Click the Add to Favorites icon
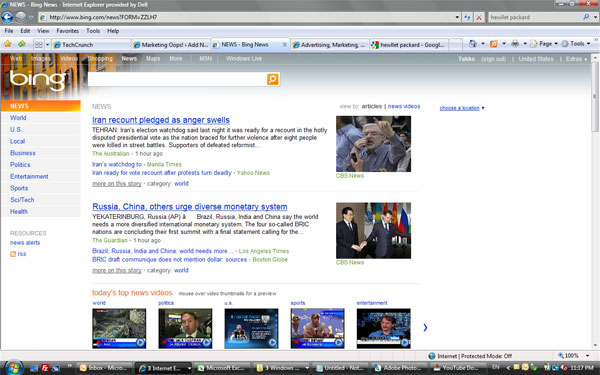The image size is (600, 375). click(22, 44)
